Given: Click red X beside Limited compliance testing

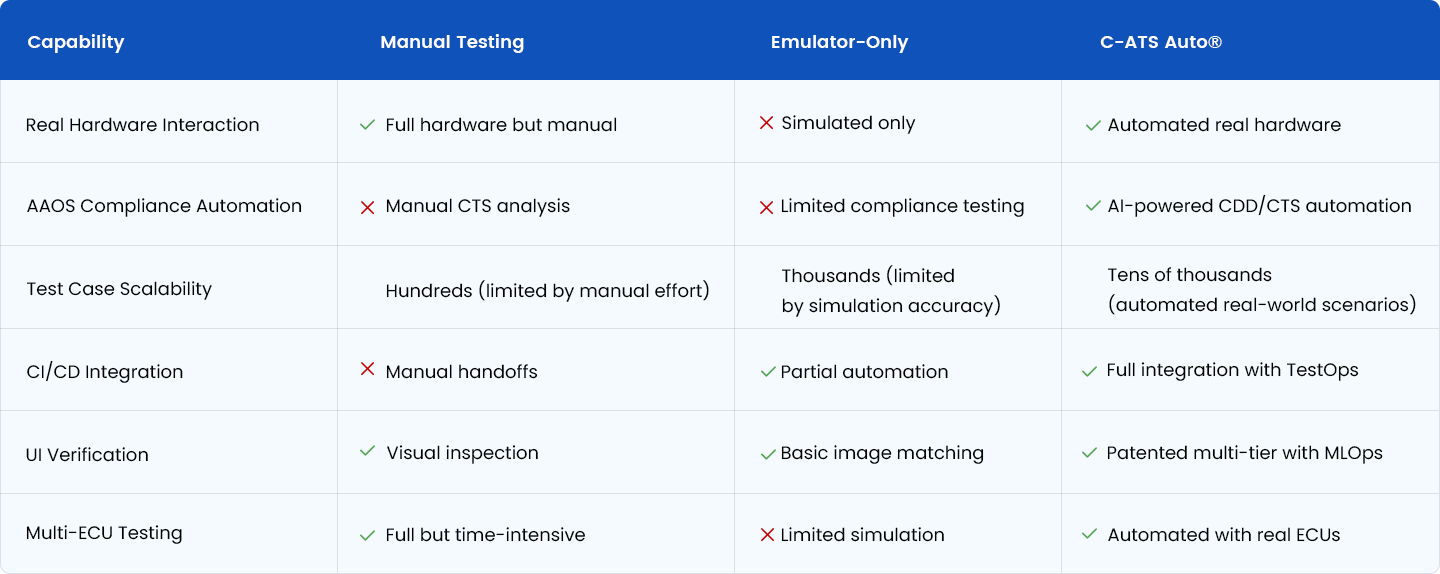Looking at the screenshot, I should 766,207.
